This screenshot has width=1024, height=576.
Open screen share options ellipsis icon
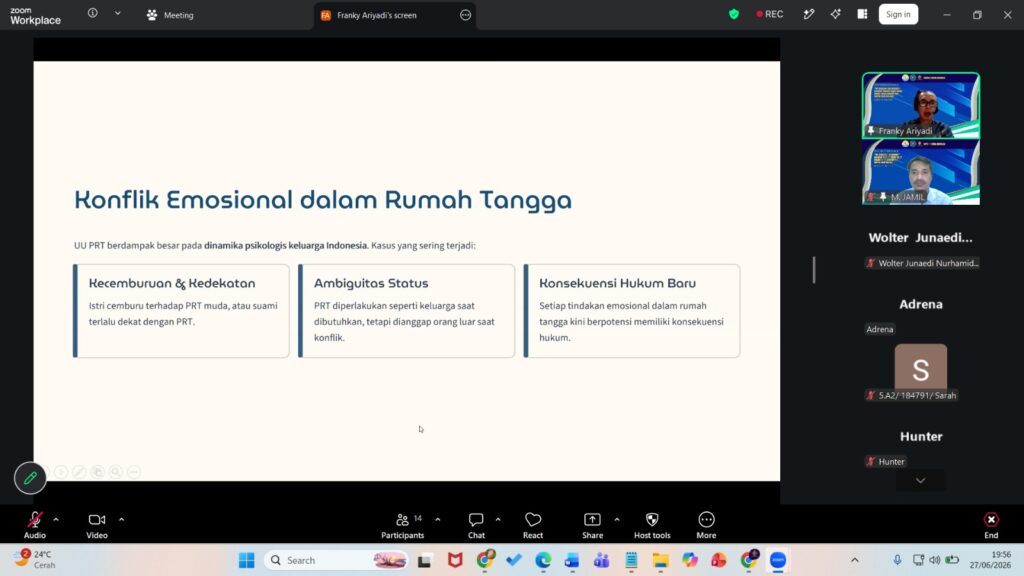click(x=465, y=15)
